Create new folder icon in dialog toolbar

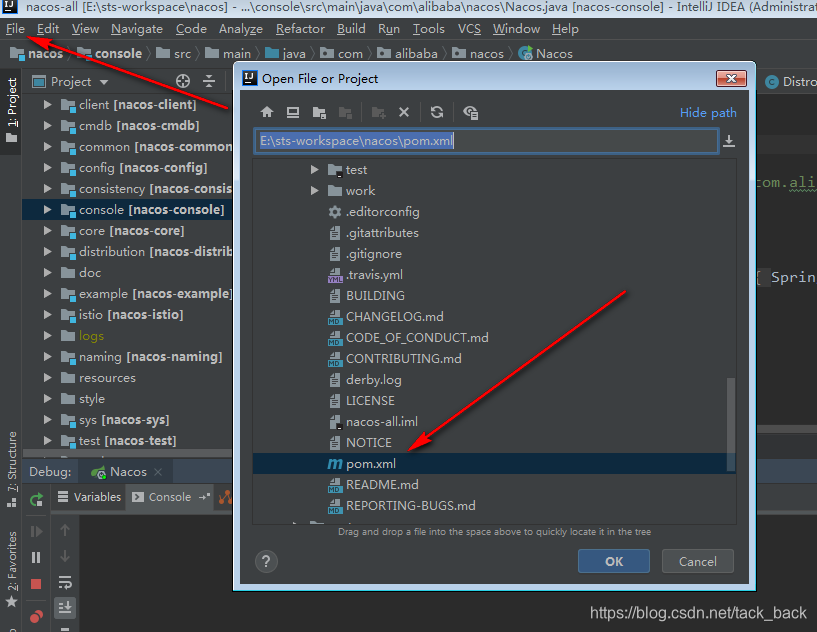coord(378,112)
